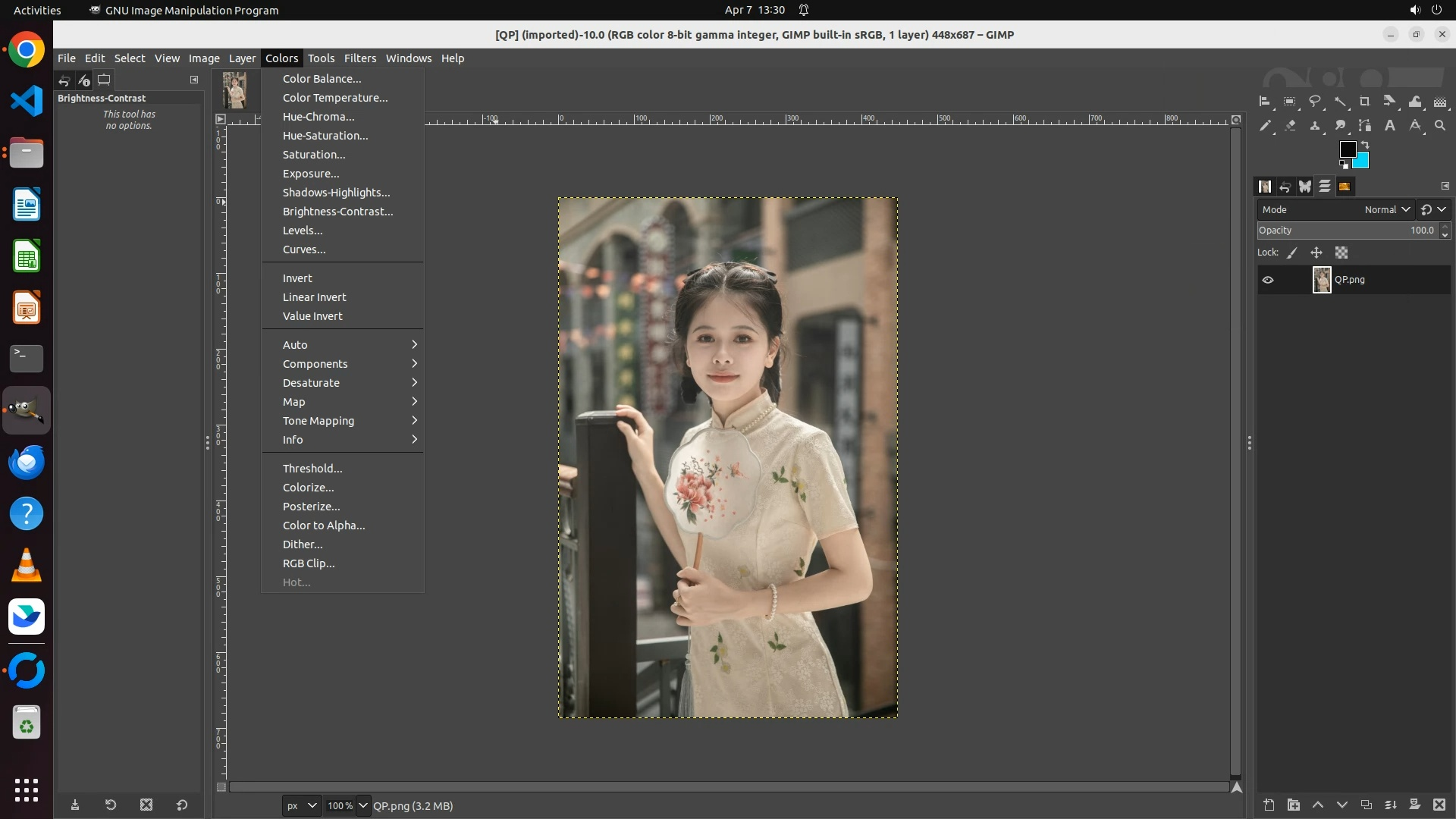Select the Free Select lasso tool
The width and height of the screenshot is (1456, 819).
coord(1315,102)
